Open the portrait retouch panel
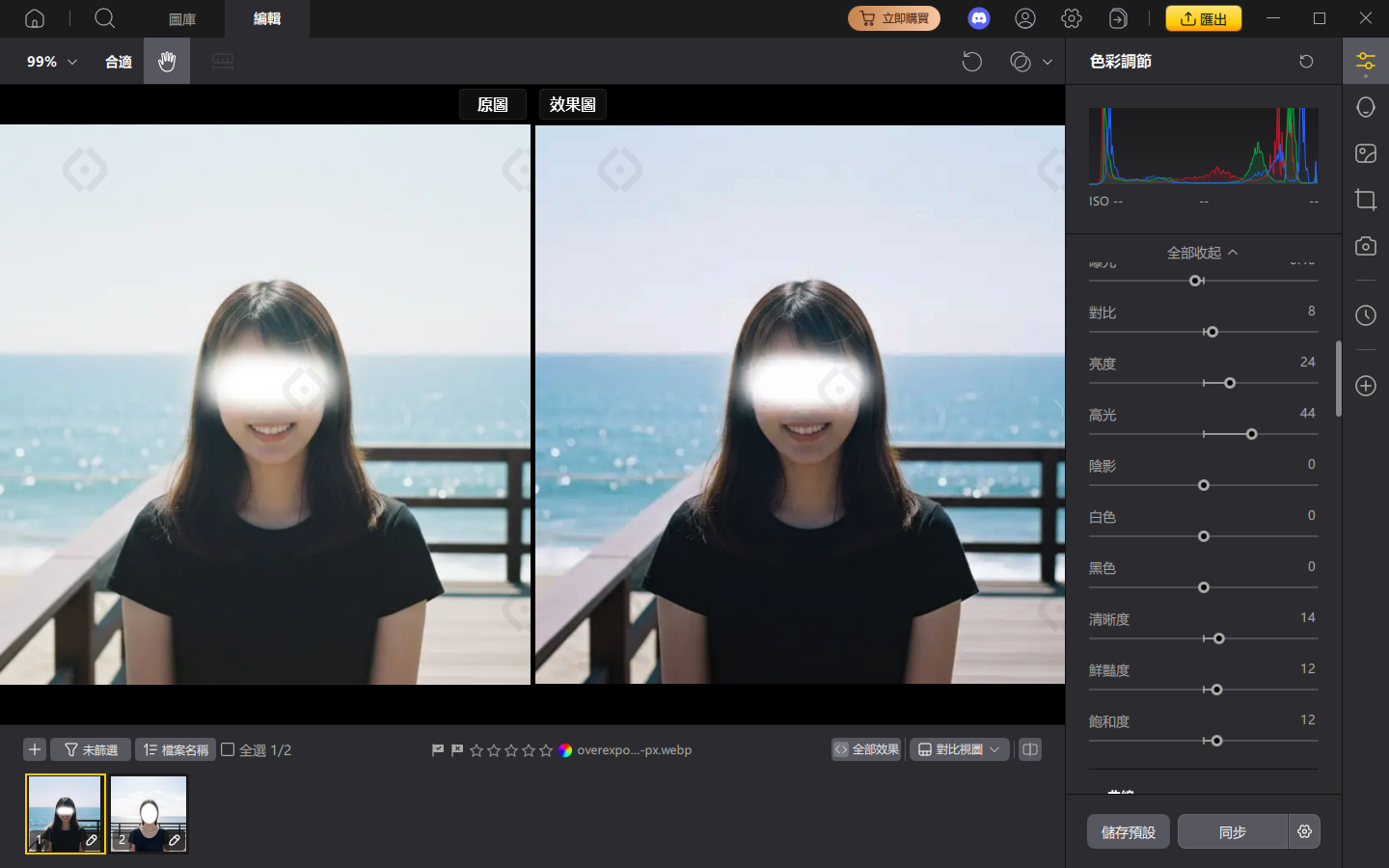The image size is (1389, 868). click(x=1365, y=106)
